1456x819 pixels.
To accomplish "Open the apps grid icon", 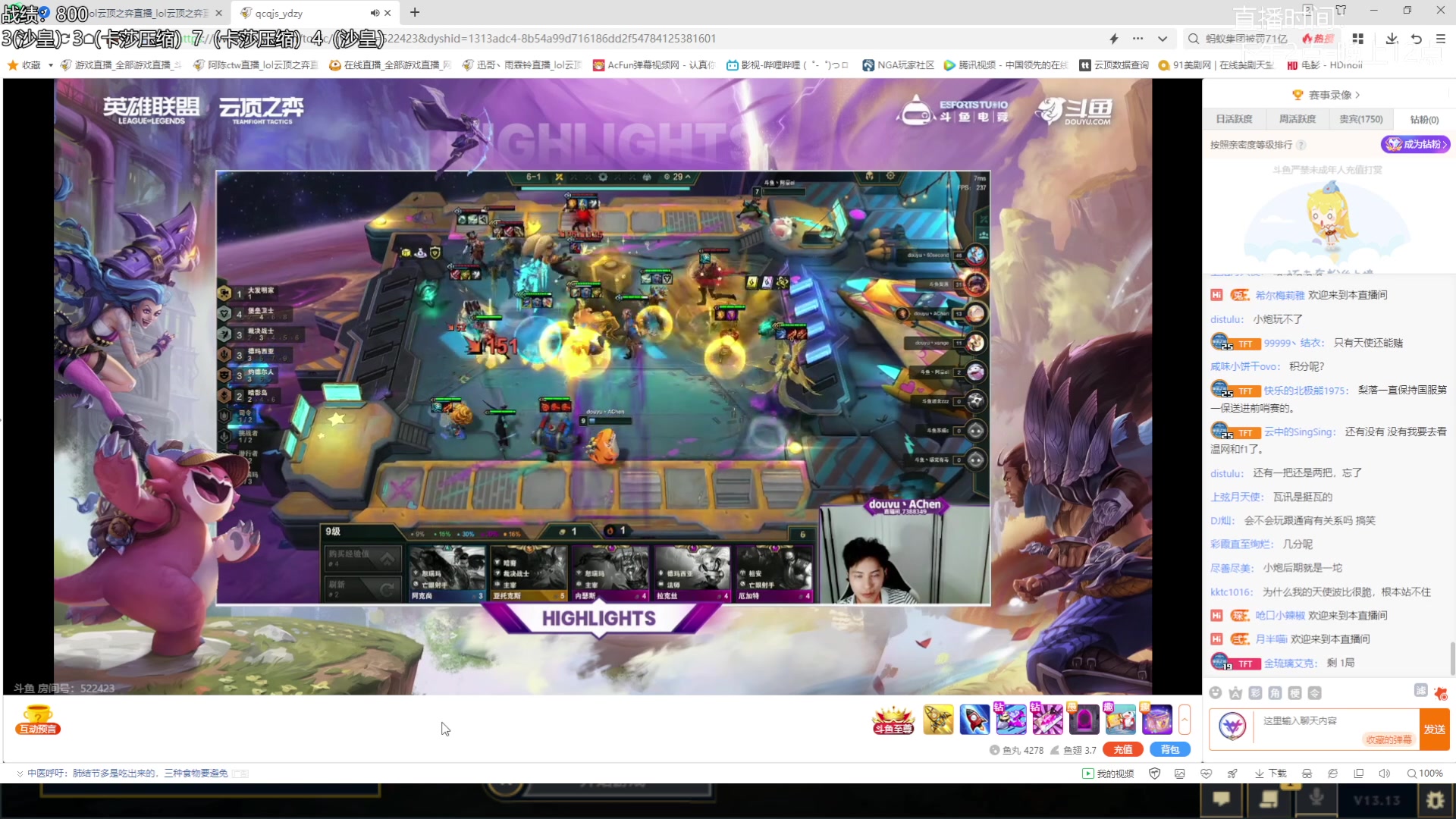I will tap(1358, 39).
